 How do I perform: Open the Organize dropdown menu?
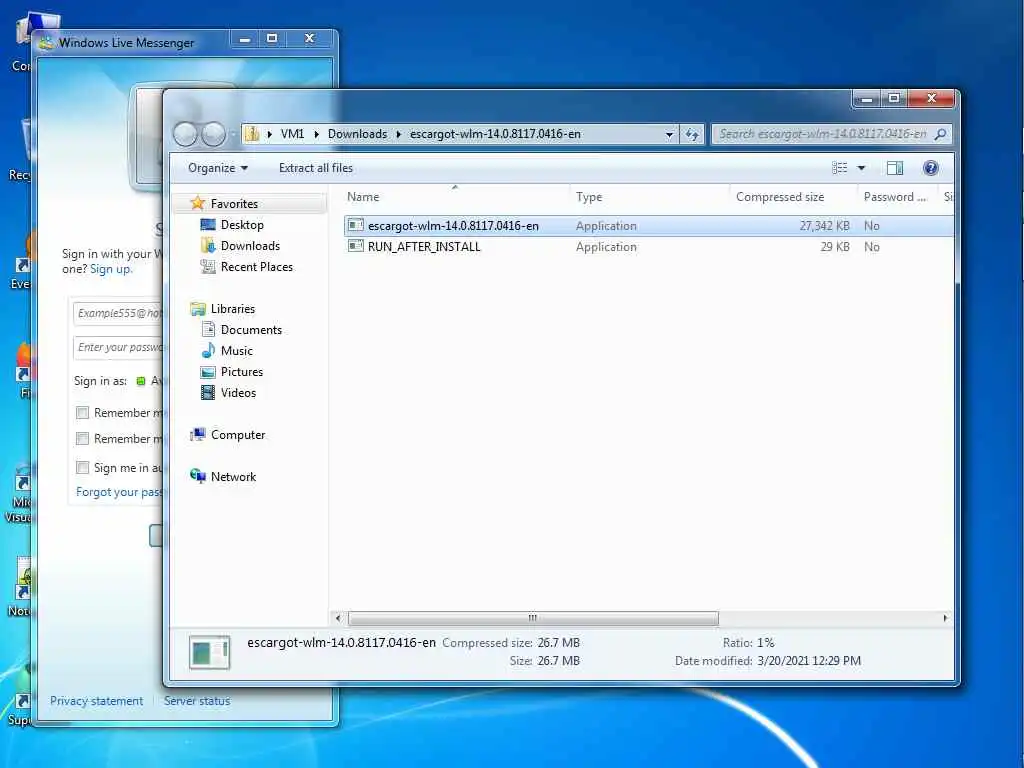[217, 168]
